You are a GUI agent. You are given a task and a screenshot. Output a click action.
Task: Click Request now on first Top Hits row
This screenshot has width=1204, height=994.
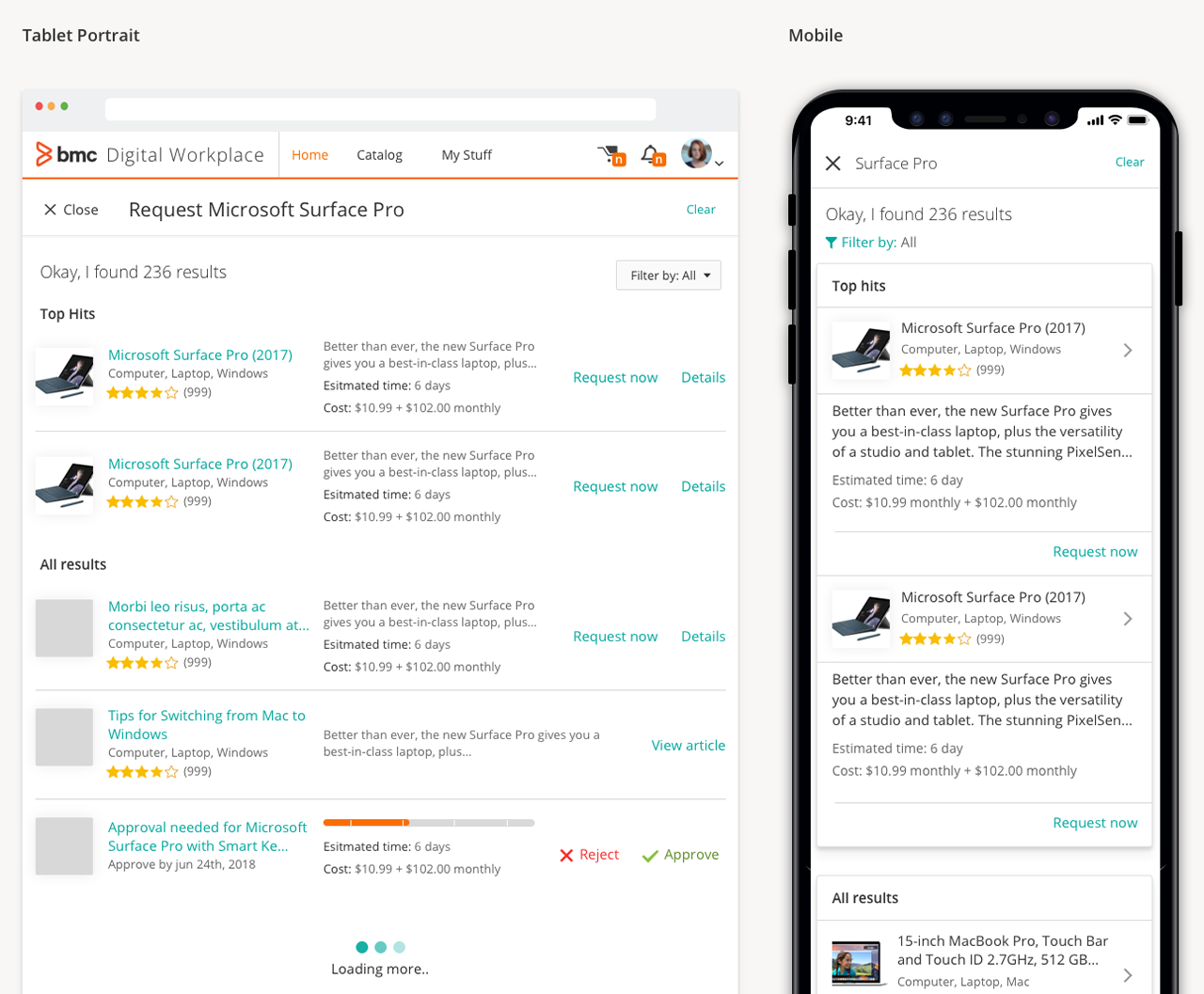point(615,377)
